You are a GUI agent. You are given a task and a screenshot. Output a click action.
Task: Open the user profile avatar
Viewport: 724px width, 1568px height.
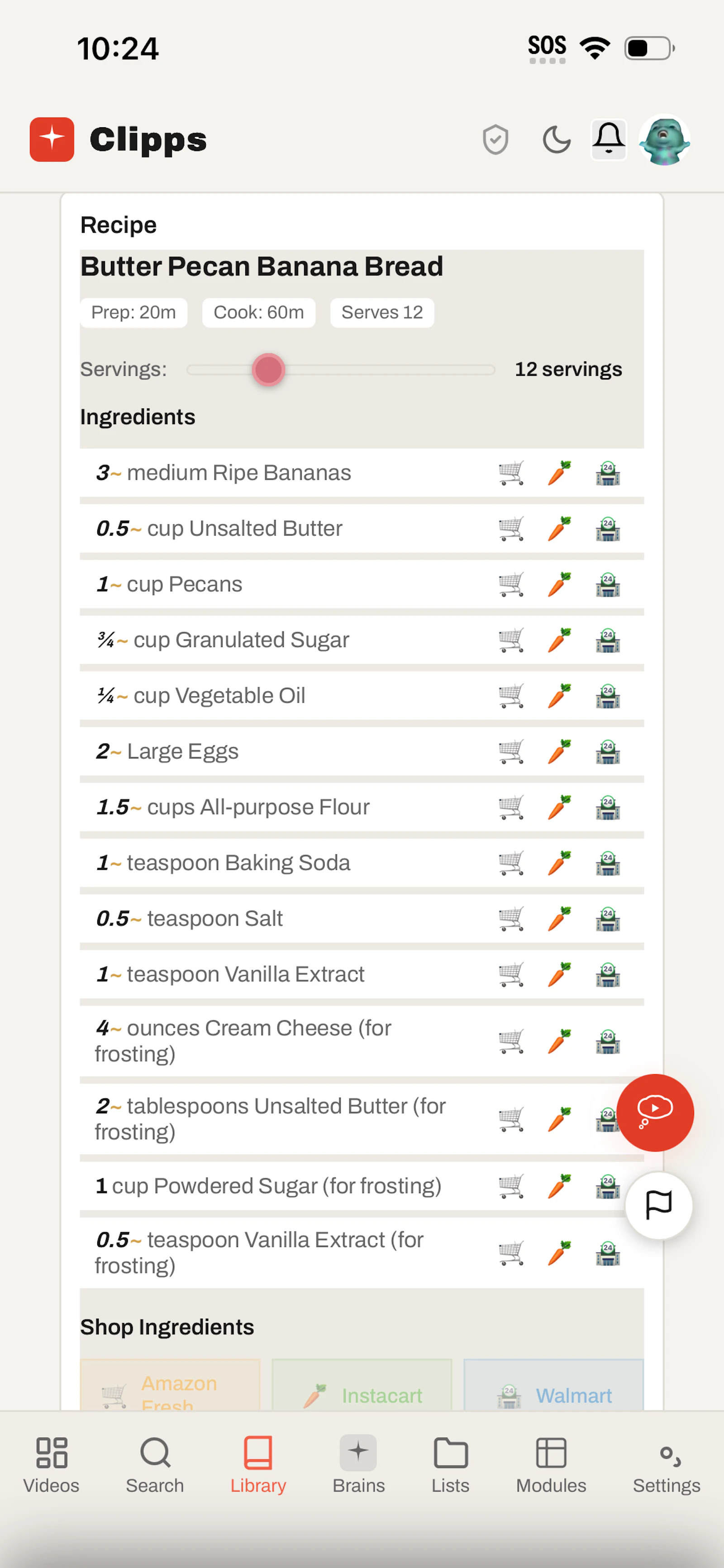(664, 140)
